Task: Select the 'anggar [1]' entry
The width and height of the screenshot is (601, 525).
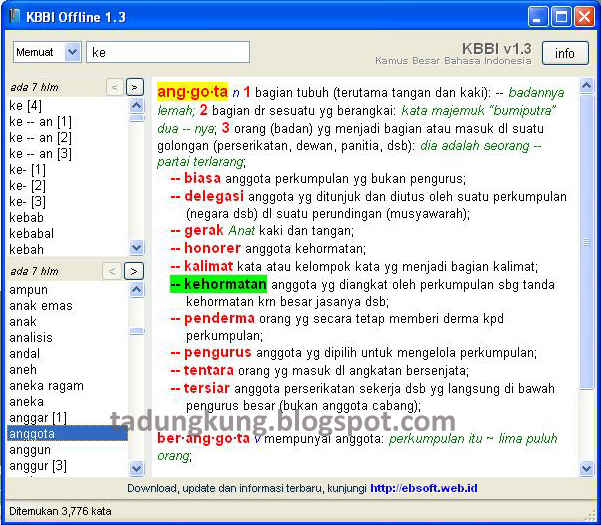Action: coord(38,418)
